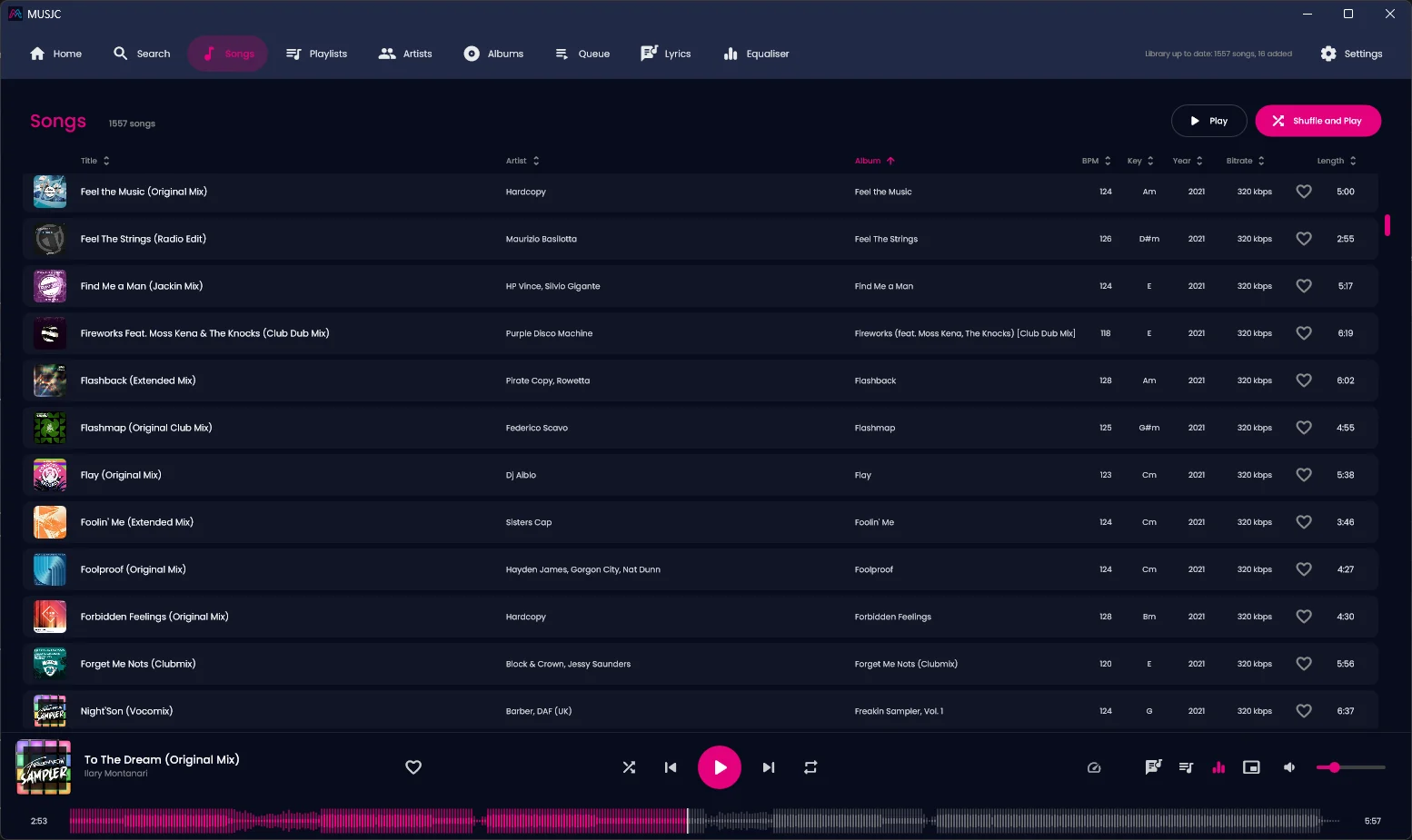Like the Fireworks Club Dub Mix
The width and height of the screenshot is (1412, 840).
tap(1304, 333)
